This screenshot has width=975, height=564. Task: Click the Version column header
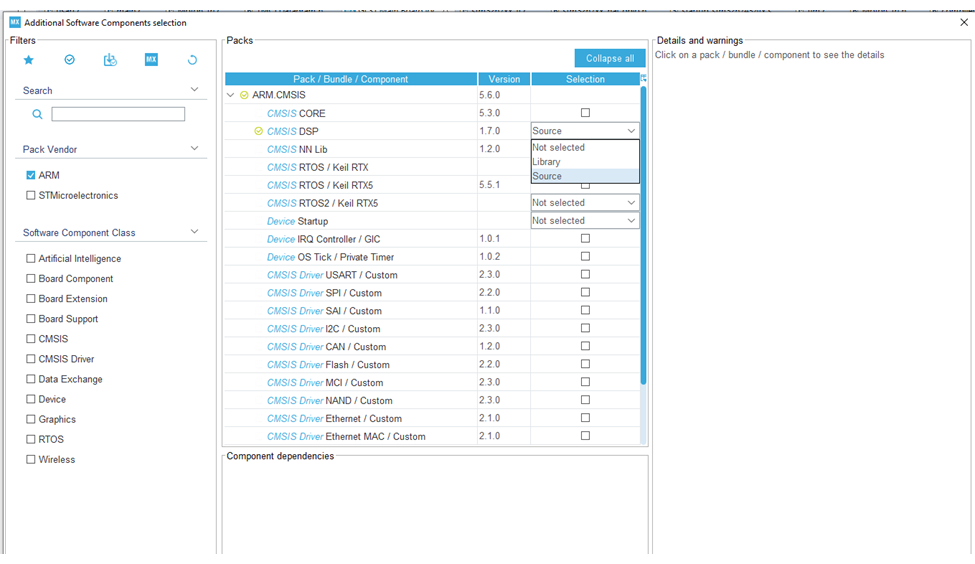[504, 79]
